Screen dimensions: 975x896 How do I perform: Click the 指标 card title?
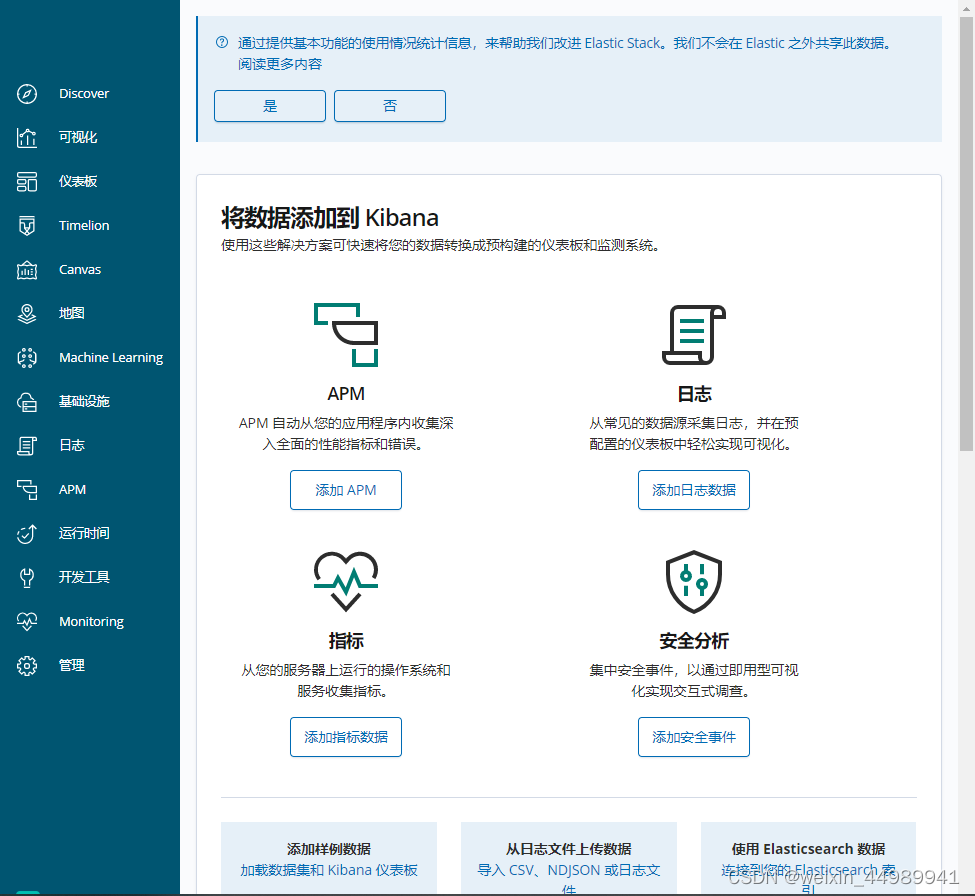click(346, 640)
